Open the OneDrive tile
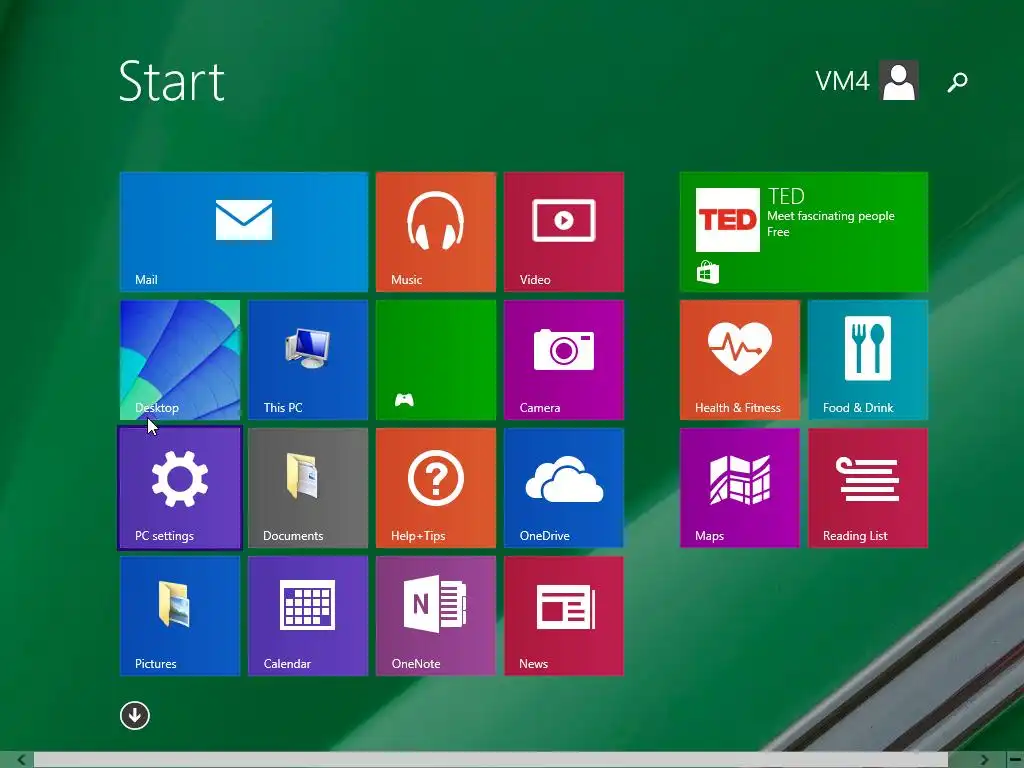The width and height of the screenshot is (1024, 768). pyautogui.click(x=564, y=488)
